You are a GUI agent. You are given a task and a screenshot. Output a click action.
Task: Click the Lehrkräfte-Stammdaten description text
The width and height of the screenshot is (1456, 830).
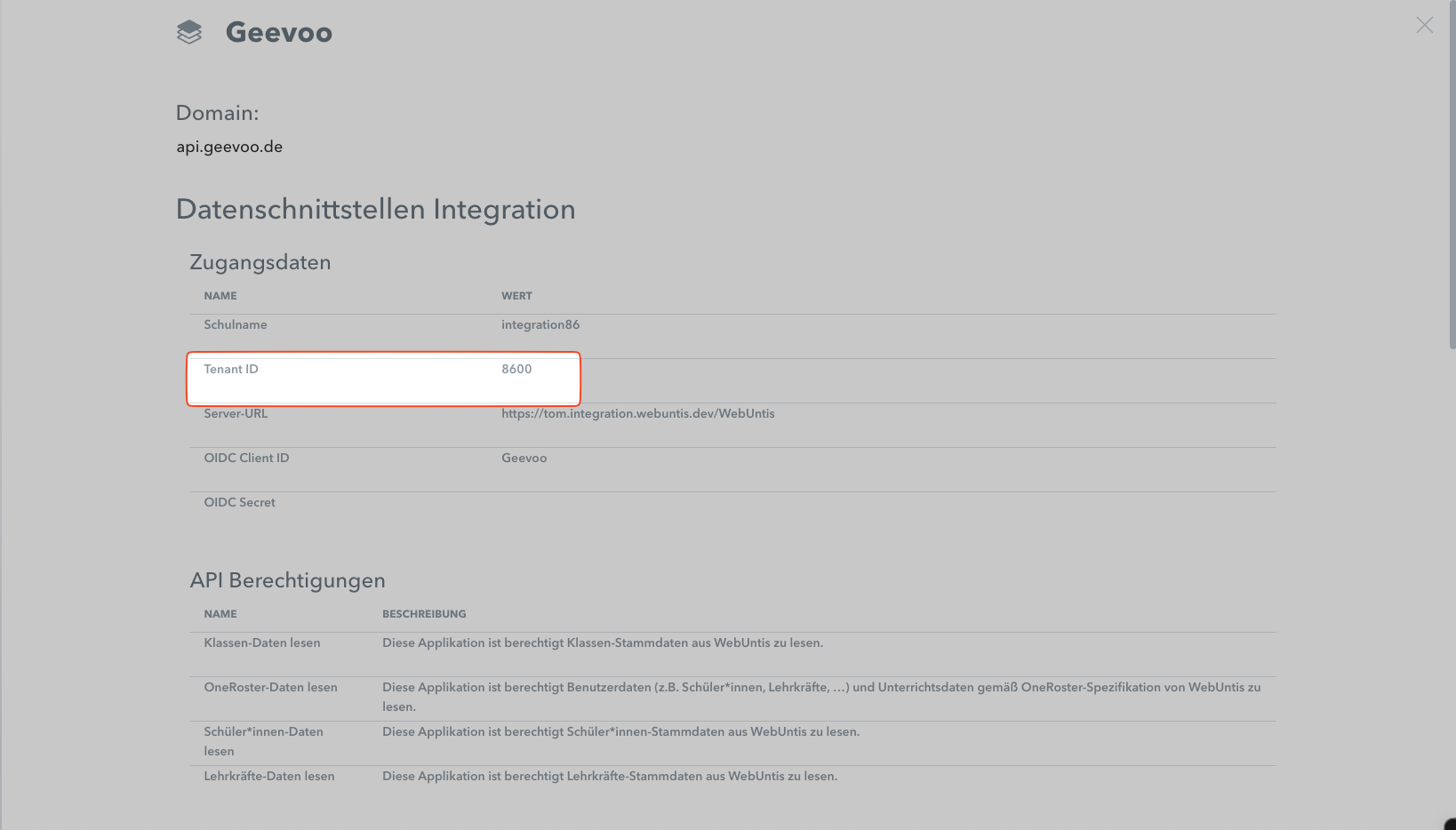point(610,776)
